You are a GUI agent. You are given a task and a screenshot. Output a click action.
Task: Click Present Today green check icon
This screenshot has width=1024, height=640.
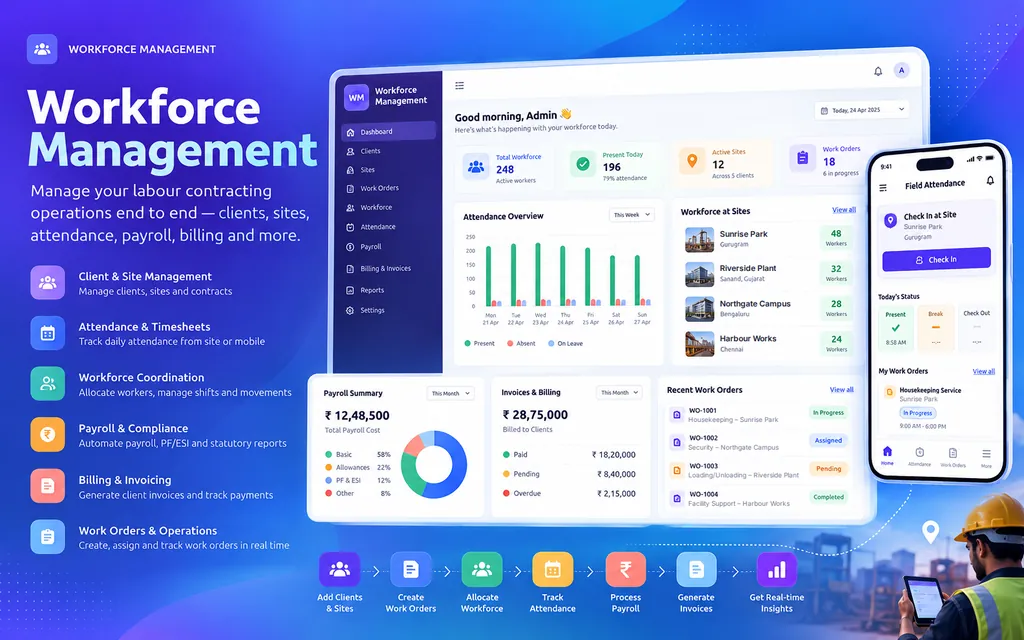[x=583, y=164]
